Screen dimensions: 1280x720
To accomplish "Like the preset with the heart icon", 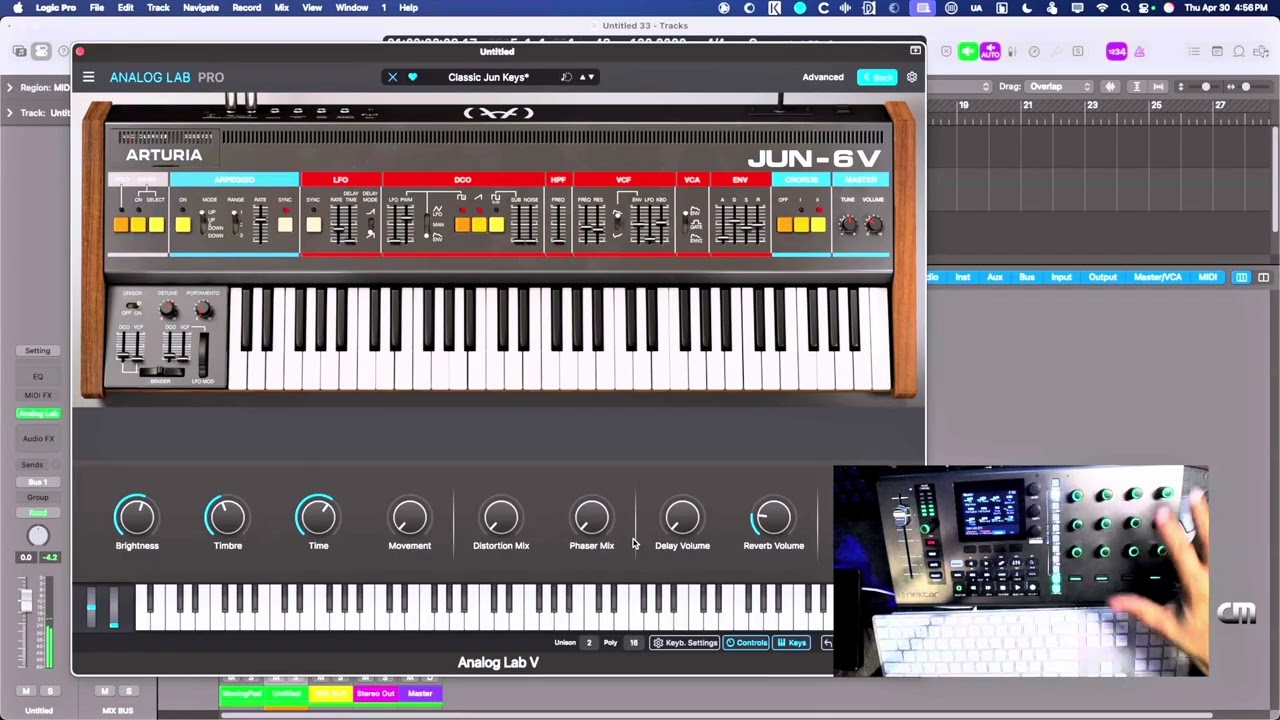I will coord(412,77).
